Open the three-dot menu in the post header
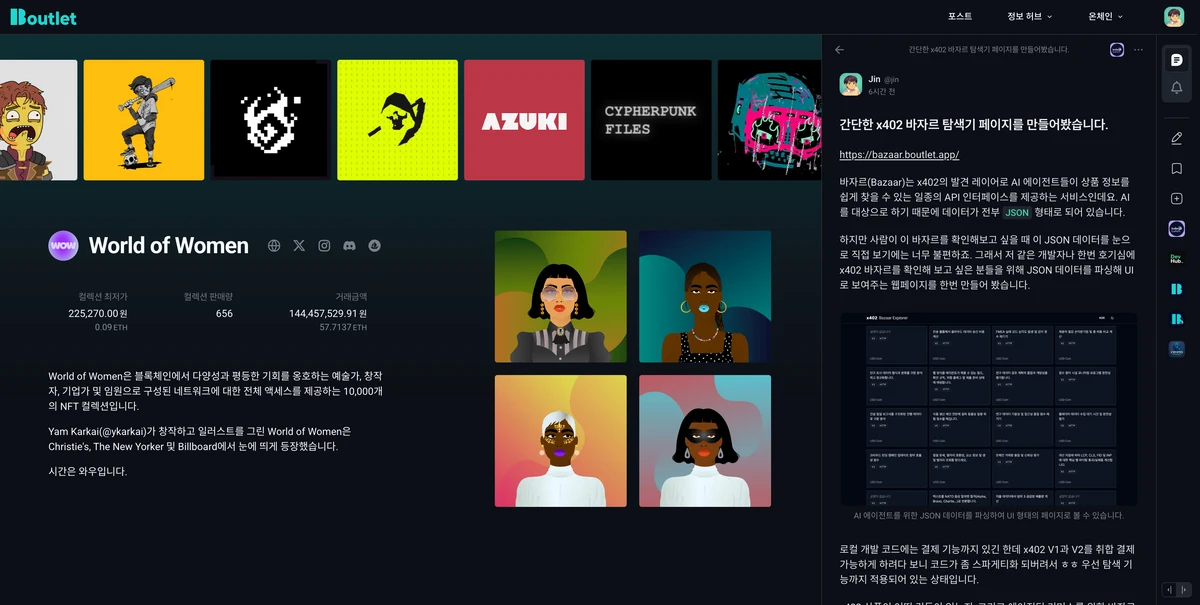The height and width of the screenshot is (605, 1200). [1138, 49]
